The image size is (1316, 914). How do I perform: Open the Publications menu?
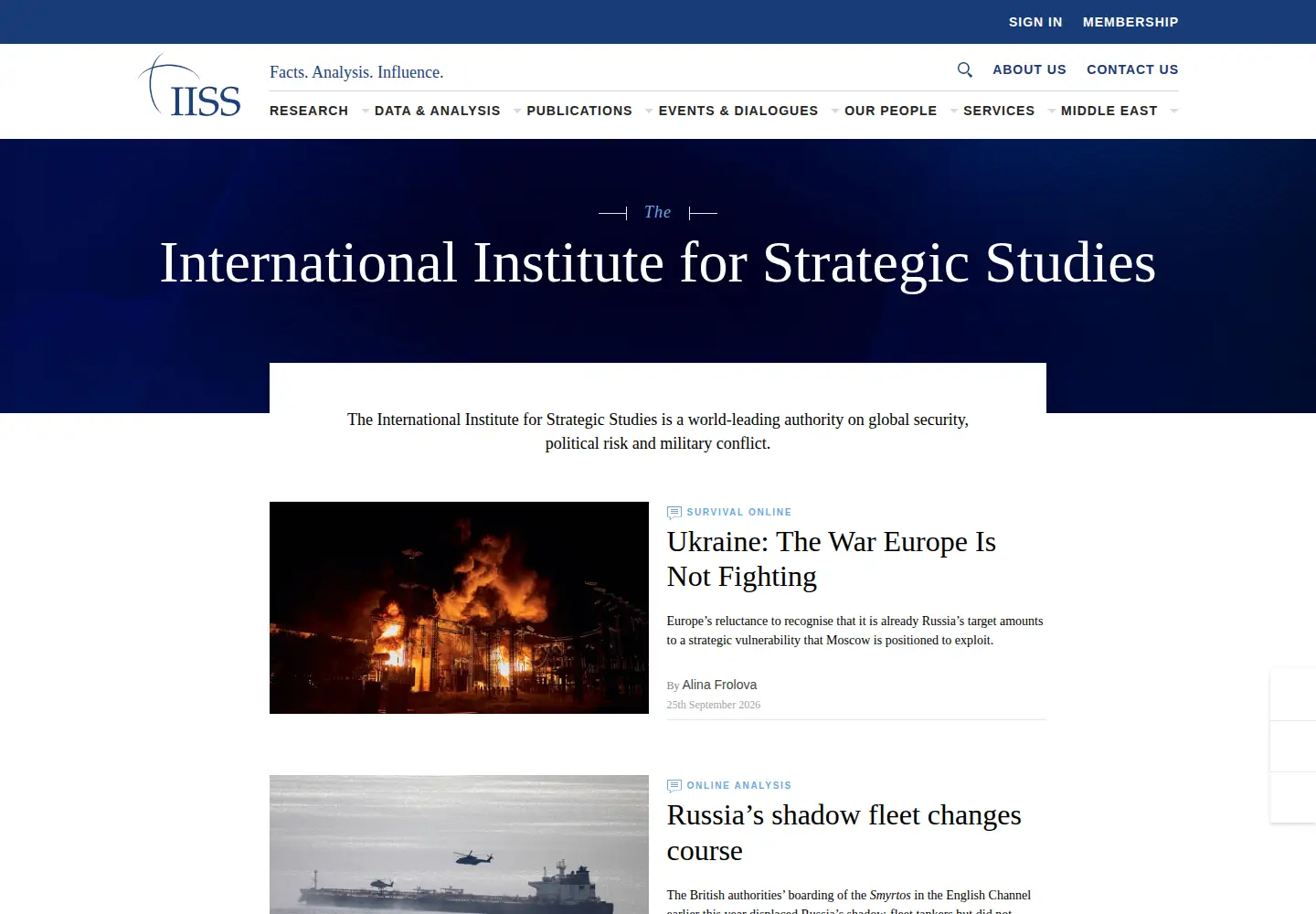point(579,111)
